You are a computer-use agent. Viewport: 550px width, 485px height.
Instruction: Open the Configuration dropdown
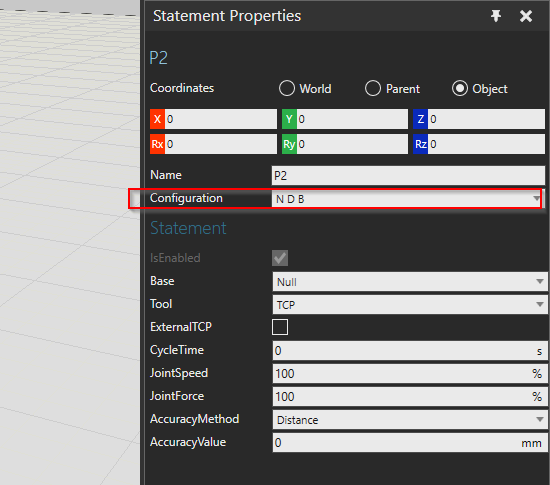408,199
